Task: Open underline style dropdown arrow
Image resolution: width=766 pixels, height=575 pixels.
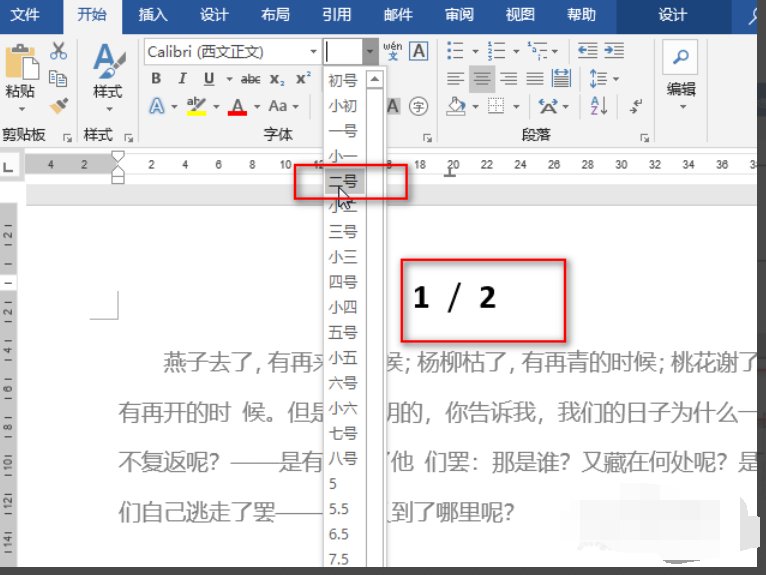Action: 229,79
